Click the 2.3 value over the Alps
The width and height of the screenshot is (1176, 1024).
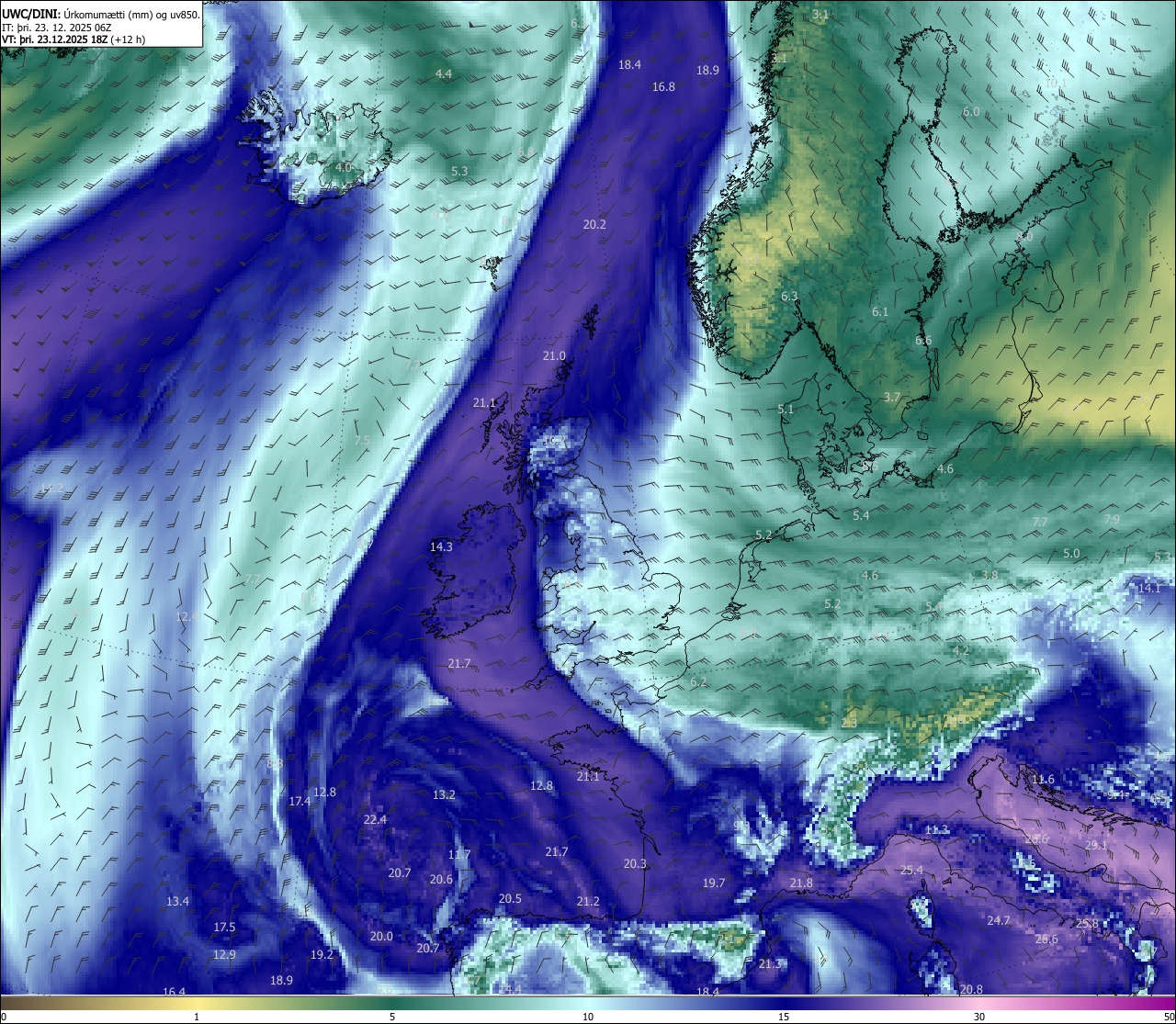click(x=849, y=723)
